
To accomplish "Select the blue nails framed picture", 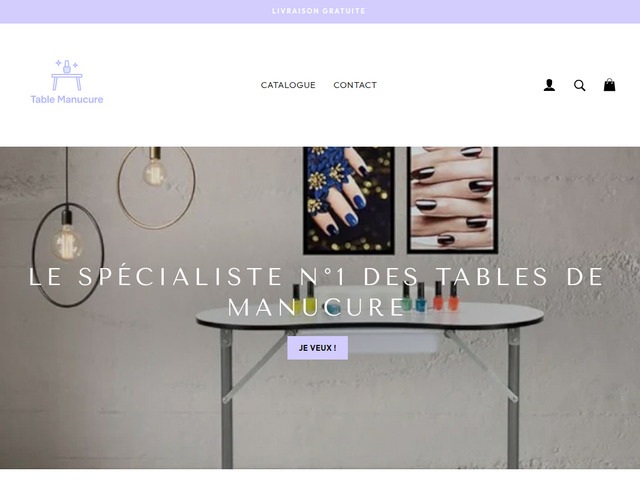I will point(349,200).
